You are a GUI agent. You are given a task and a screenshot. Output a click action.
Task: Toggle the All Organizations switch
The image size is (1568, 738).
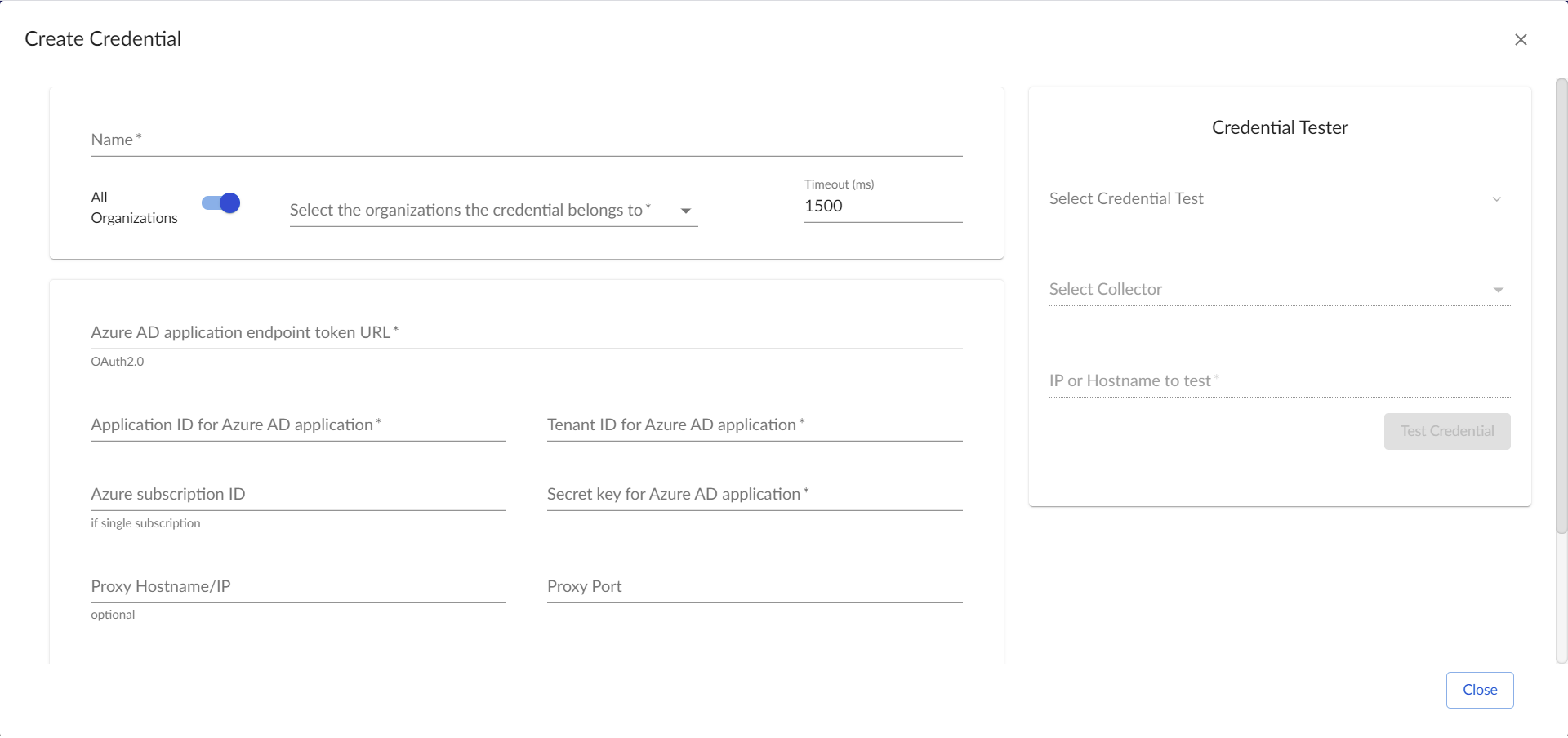click(x=221, y=203)
